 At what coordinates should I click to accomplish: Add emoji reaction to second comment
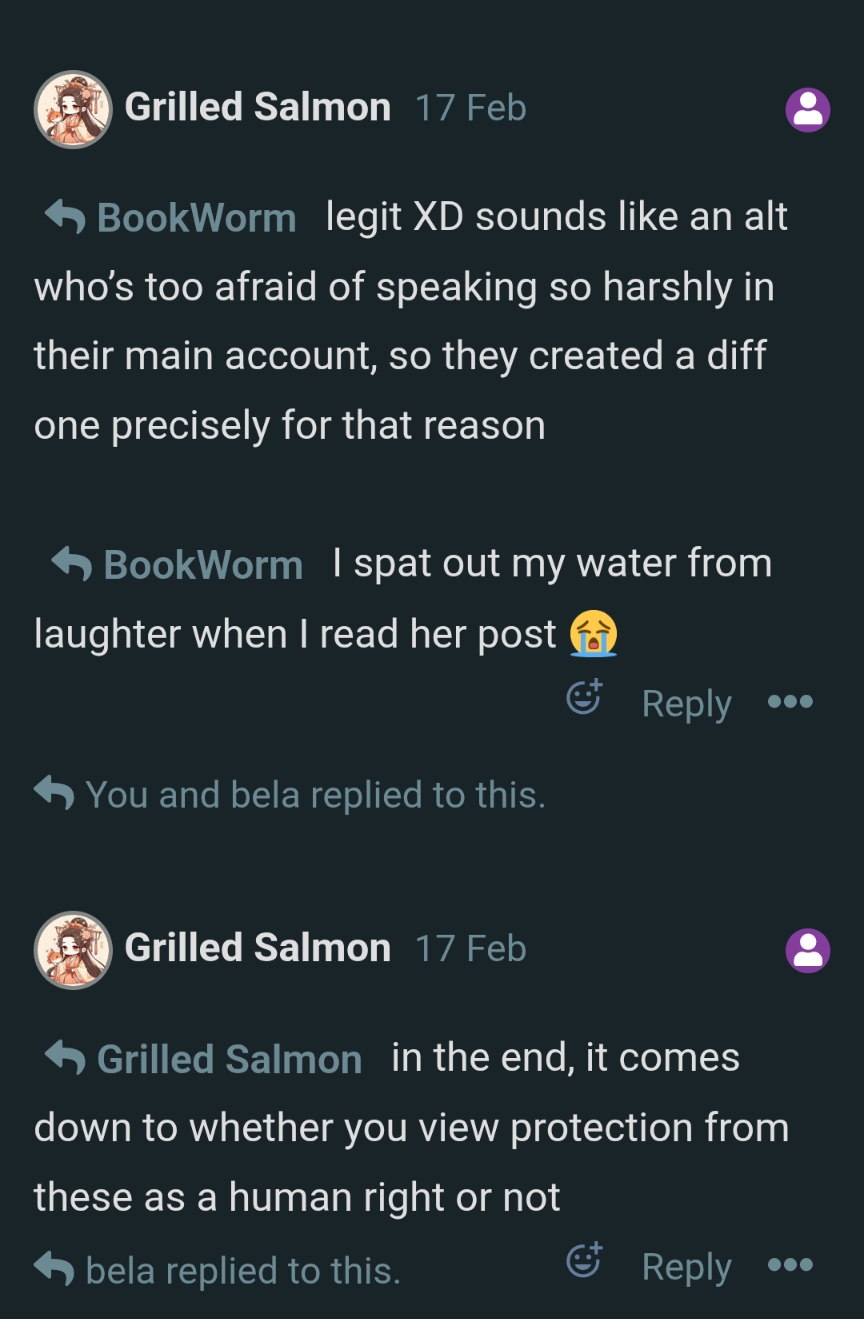click(x=584, y=1260)
